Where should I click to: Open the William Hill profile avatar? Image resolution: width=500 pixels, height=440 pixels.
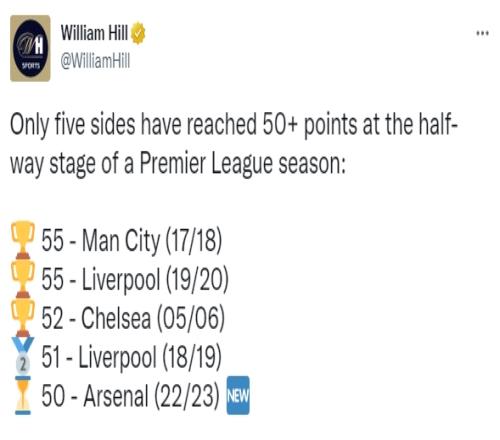pos(30,48)
